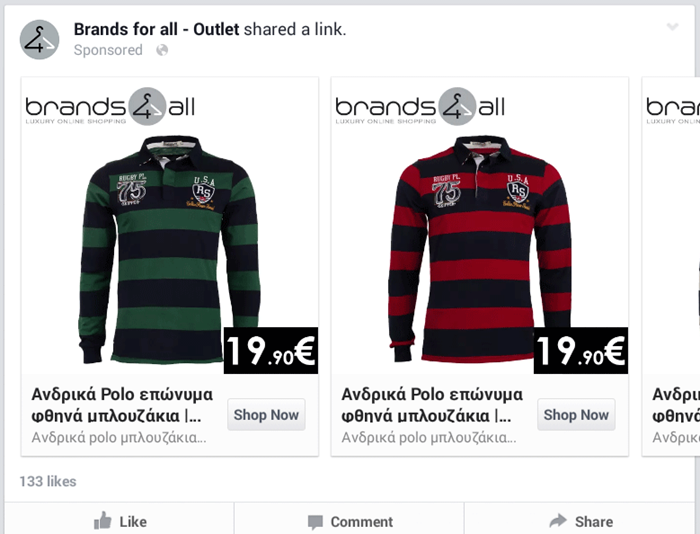The width and height of the screenshot is (700, 534).
Task: Open the red striped rugby shirt image
Action: (479, 249)
